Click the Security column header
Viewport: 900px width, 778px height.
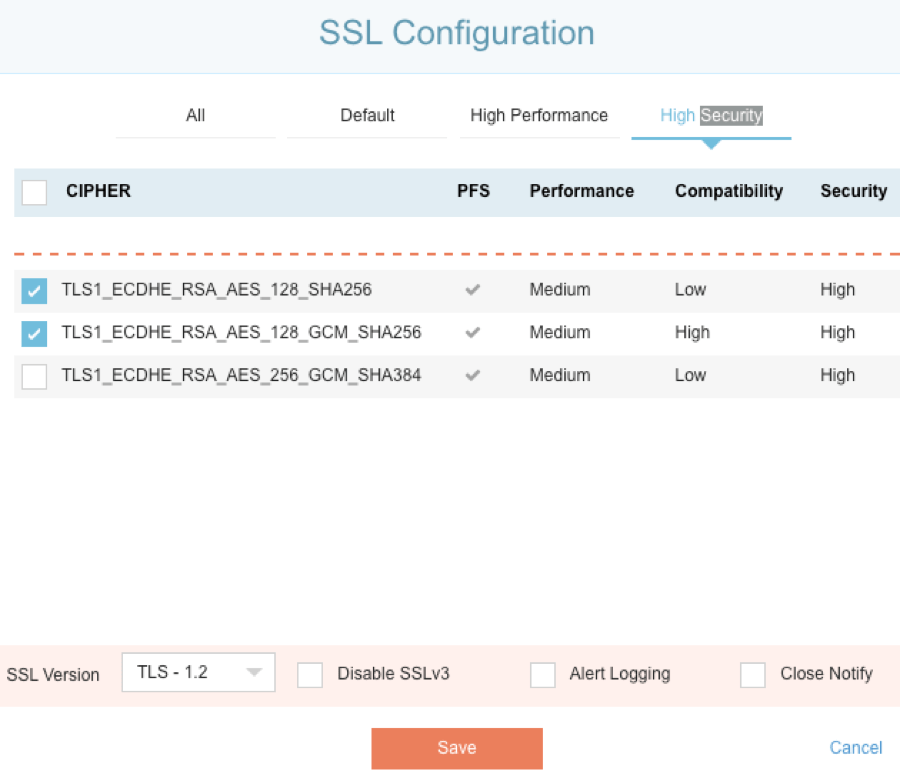pos(853,191)
